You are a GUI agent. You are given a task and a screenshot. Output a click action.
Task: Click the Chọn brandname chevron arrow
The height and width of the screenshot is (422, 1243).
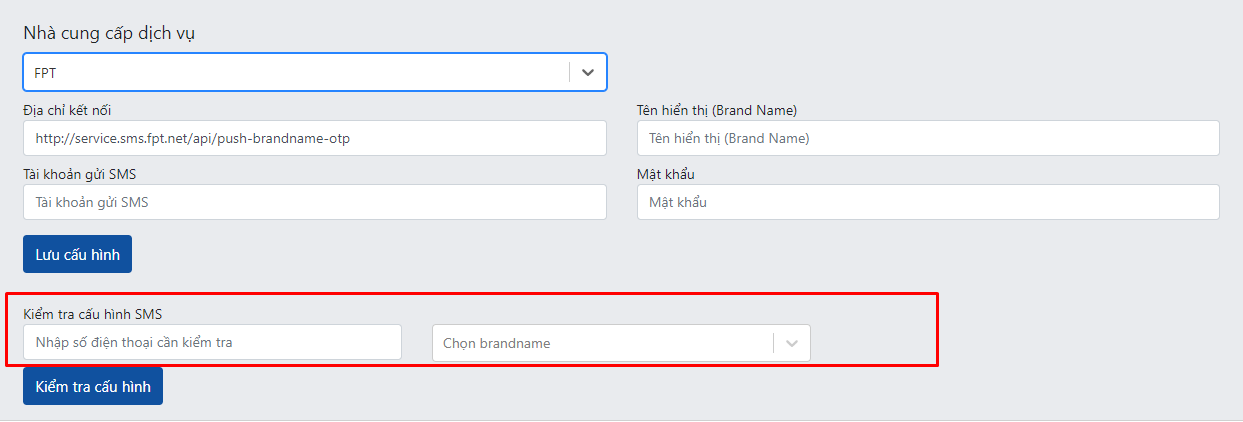[792, 343]
